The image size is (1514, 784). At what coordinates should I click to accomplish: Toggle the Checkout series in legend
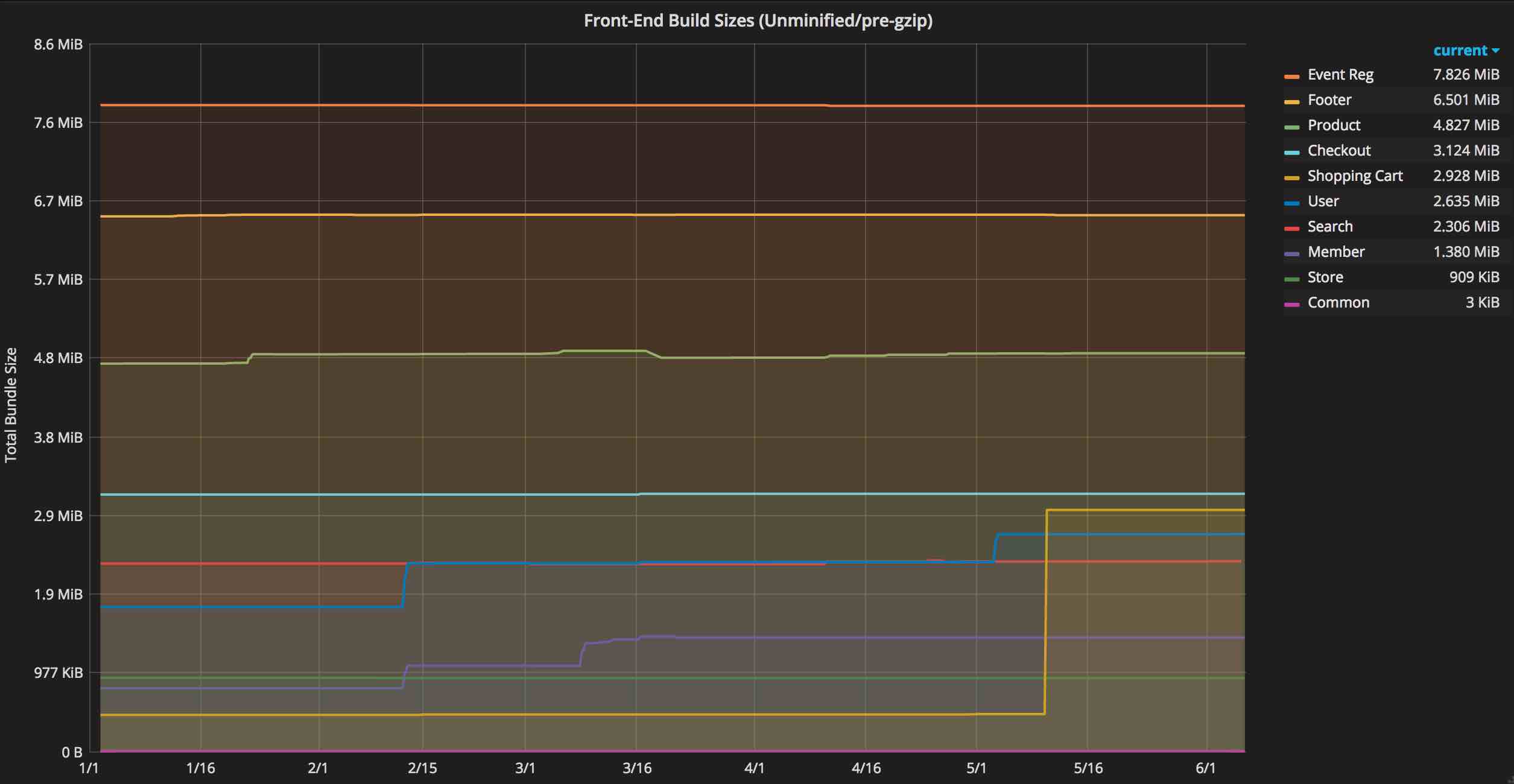tap(1339, 151)
